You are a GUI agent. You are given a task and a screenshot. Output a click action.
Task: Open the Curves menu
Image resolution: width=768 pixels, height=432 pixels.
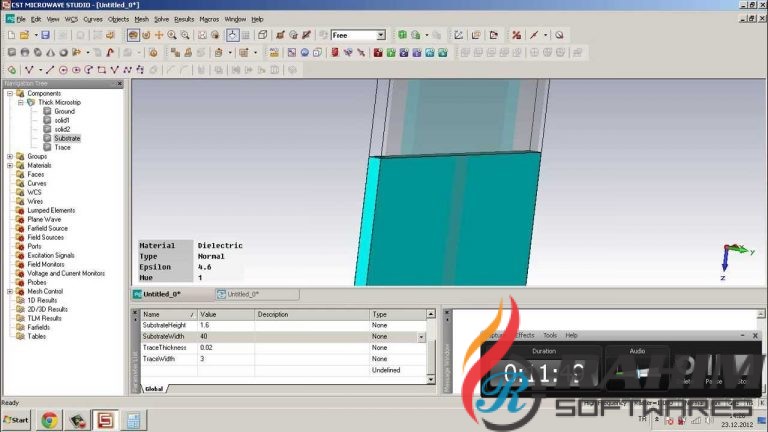tap(93, 19)
